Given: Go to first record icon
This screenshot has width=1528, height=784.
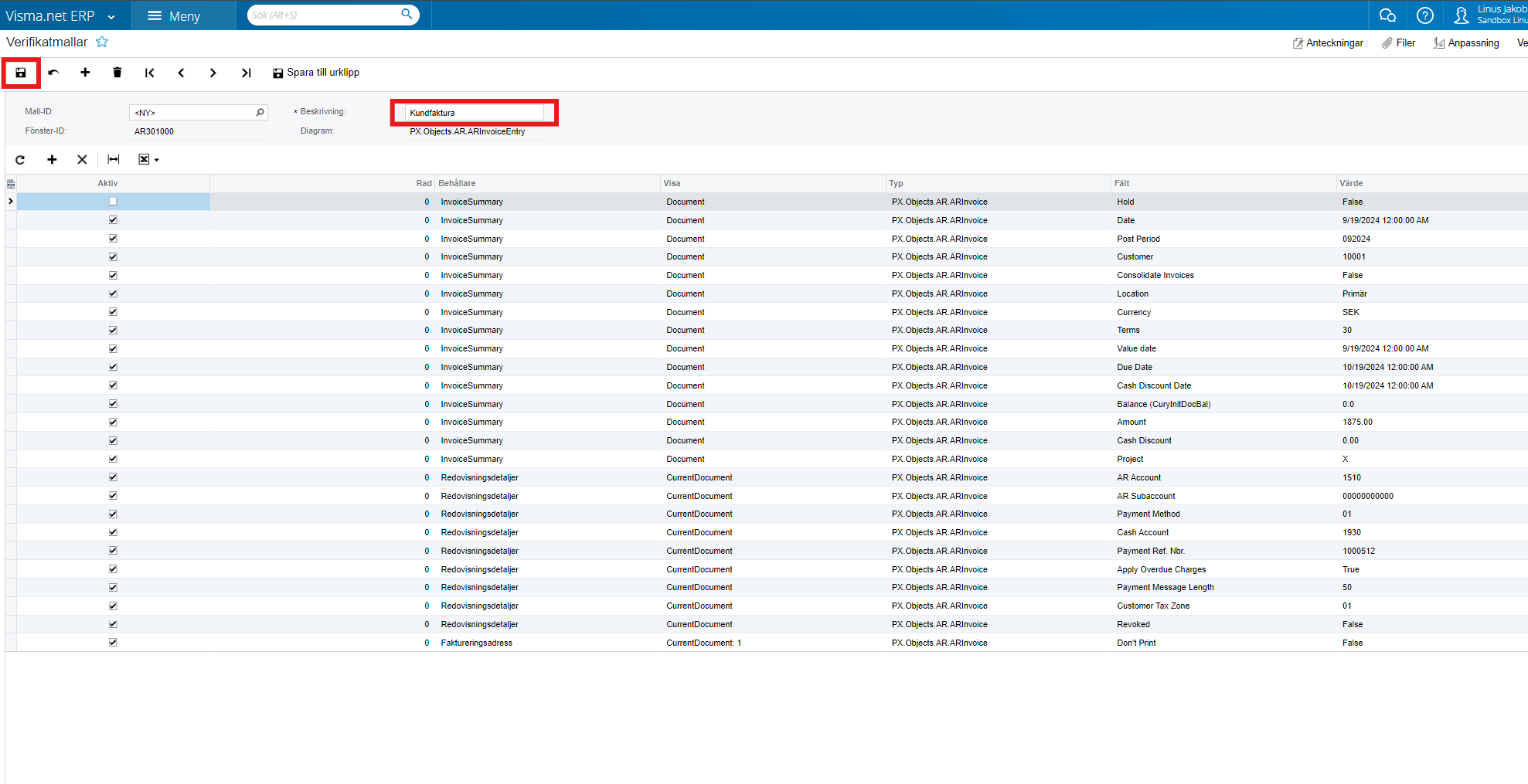Looking at the screenshot, I should pos(149,73).
